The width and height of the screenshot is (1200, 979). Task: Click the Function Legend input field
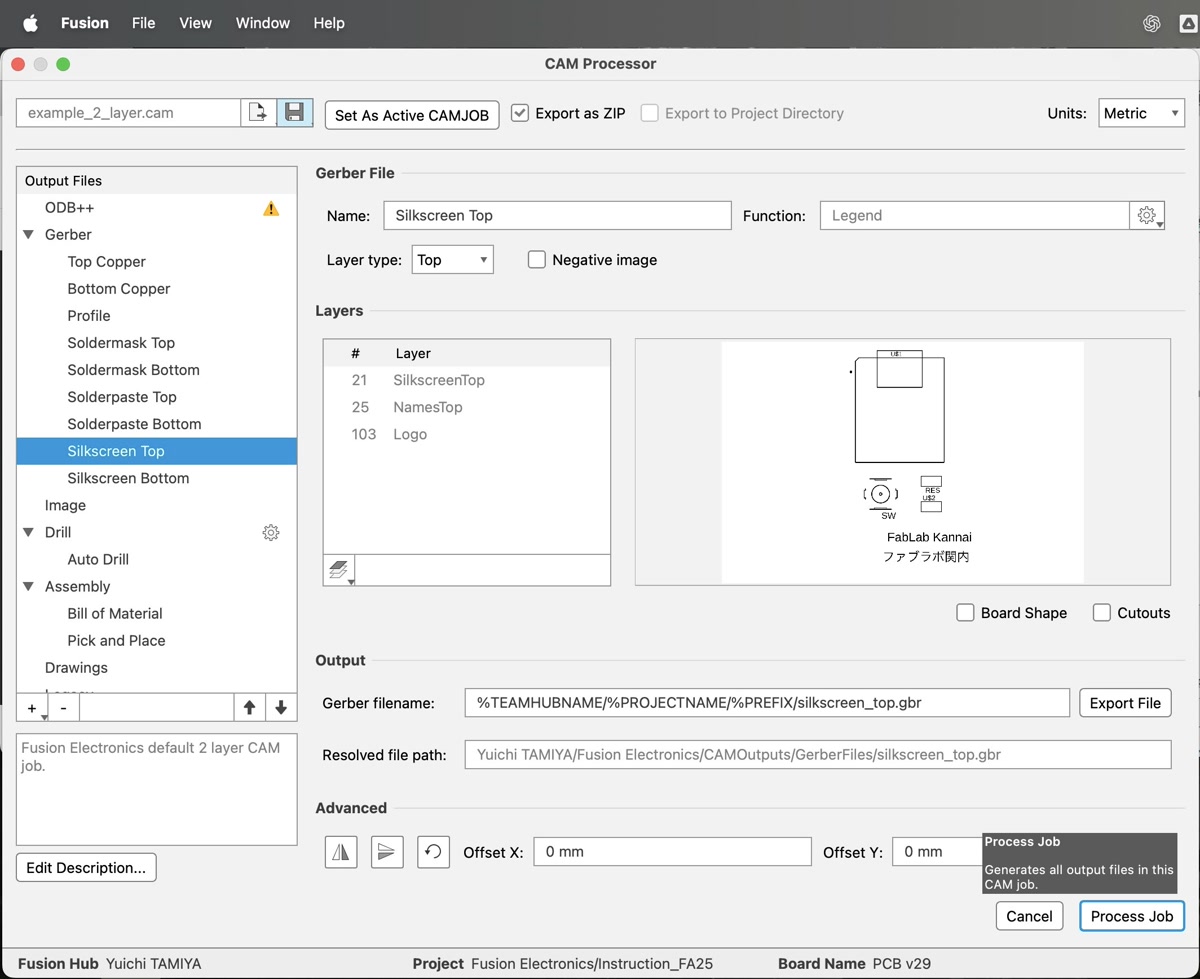(975, 215)
